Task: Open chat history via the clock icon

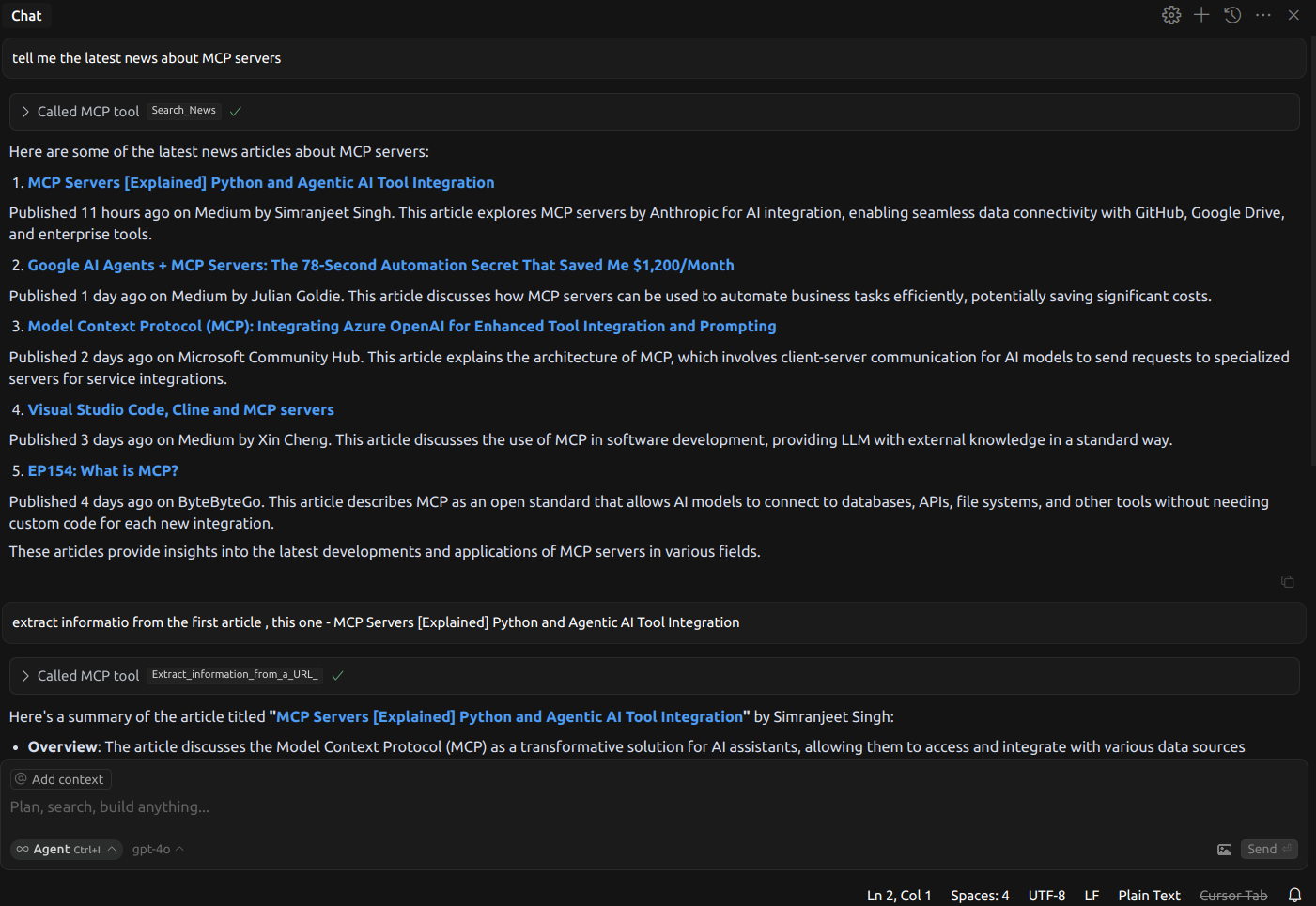Action: coord(1231,15)
